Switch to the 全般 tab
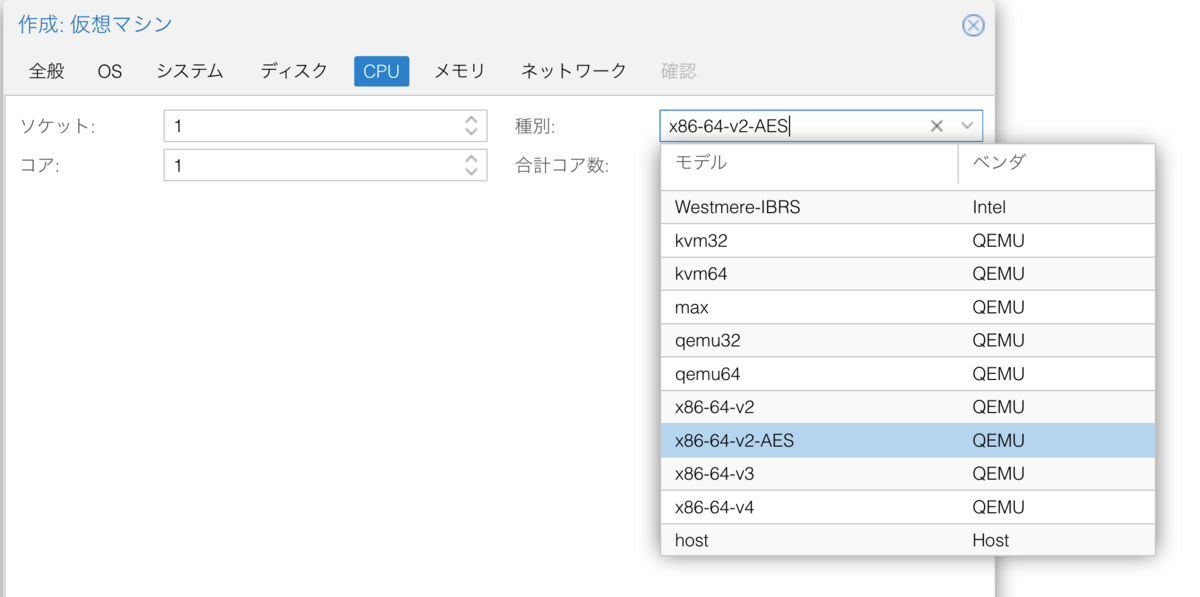The image size is (1200, 597). (x=46, y=71)
